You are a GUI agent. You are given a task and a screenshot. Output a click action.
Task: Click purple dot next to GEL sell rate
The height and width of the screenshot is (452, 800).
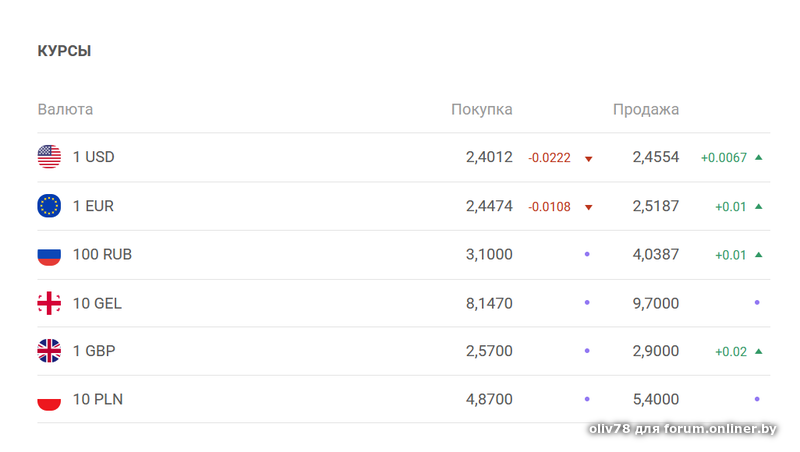coord(757,303)
